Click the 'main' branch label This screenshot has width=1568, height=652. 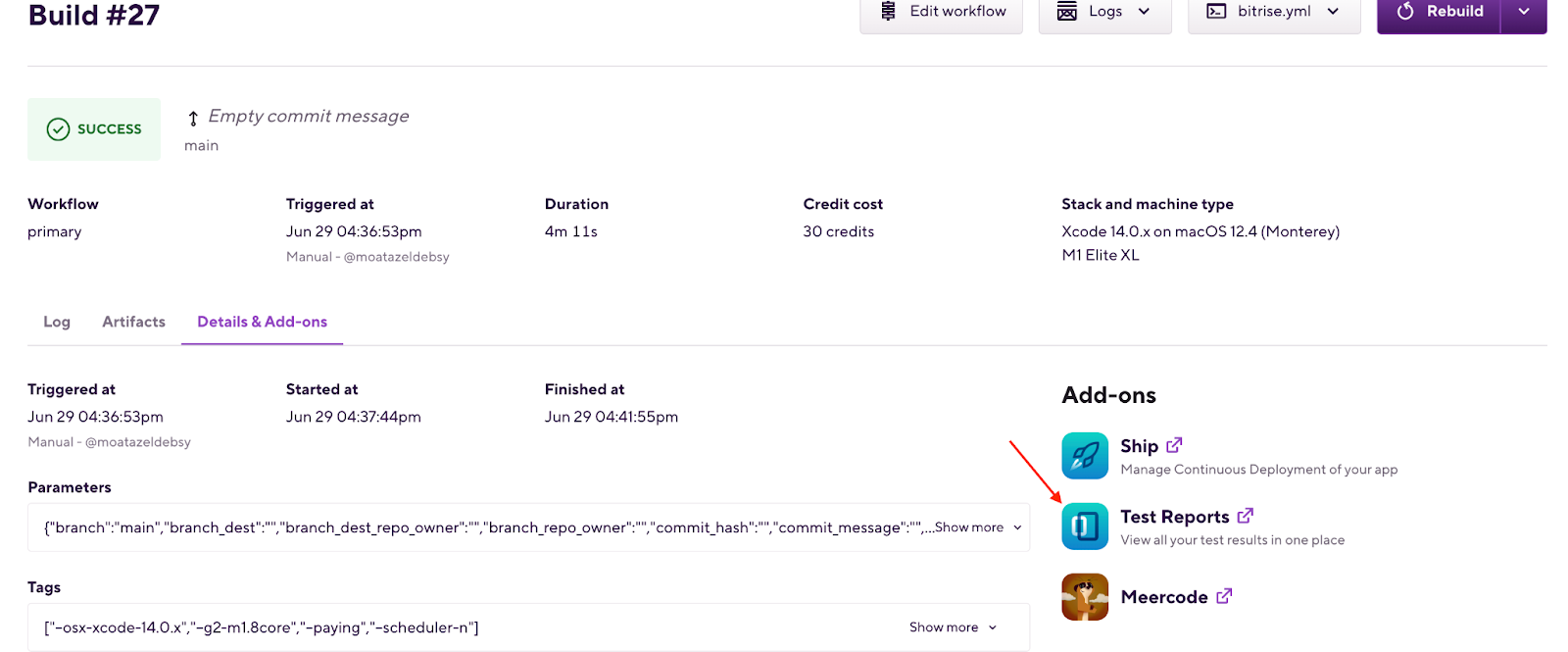[x=201, y=145]
